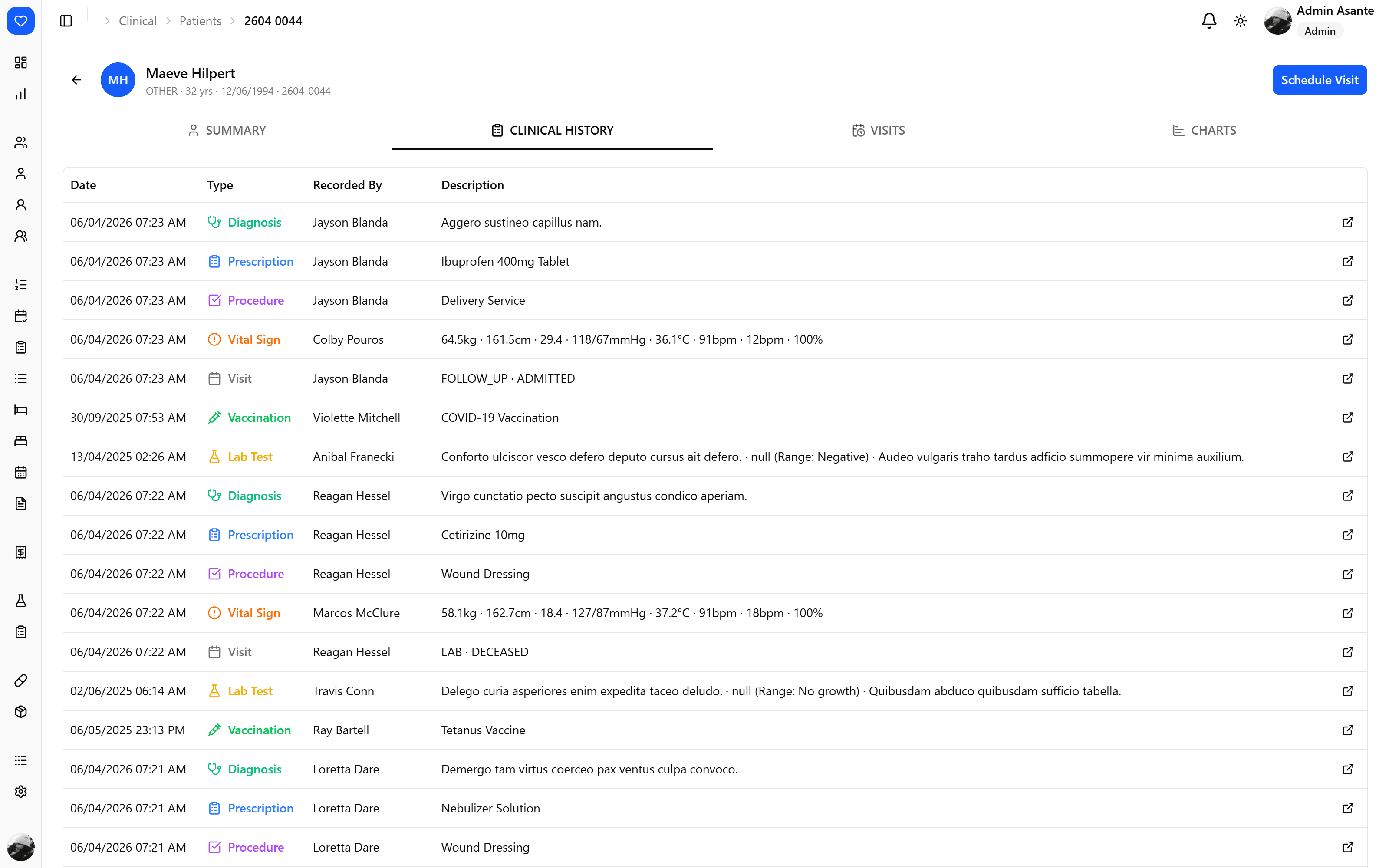
Task: Open the lab flask icon in sidebar
Action: [x=21, y=601]
